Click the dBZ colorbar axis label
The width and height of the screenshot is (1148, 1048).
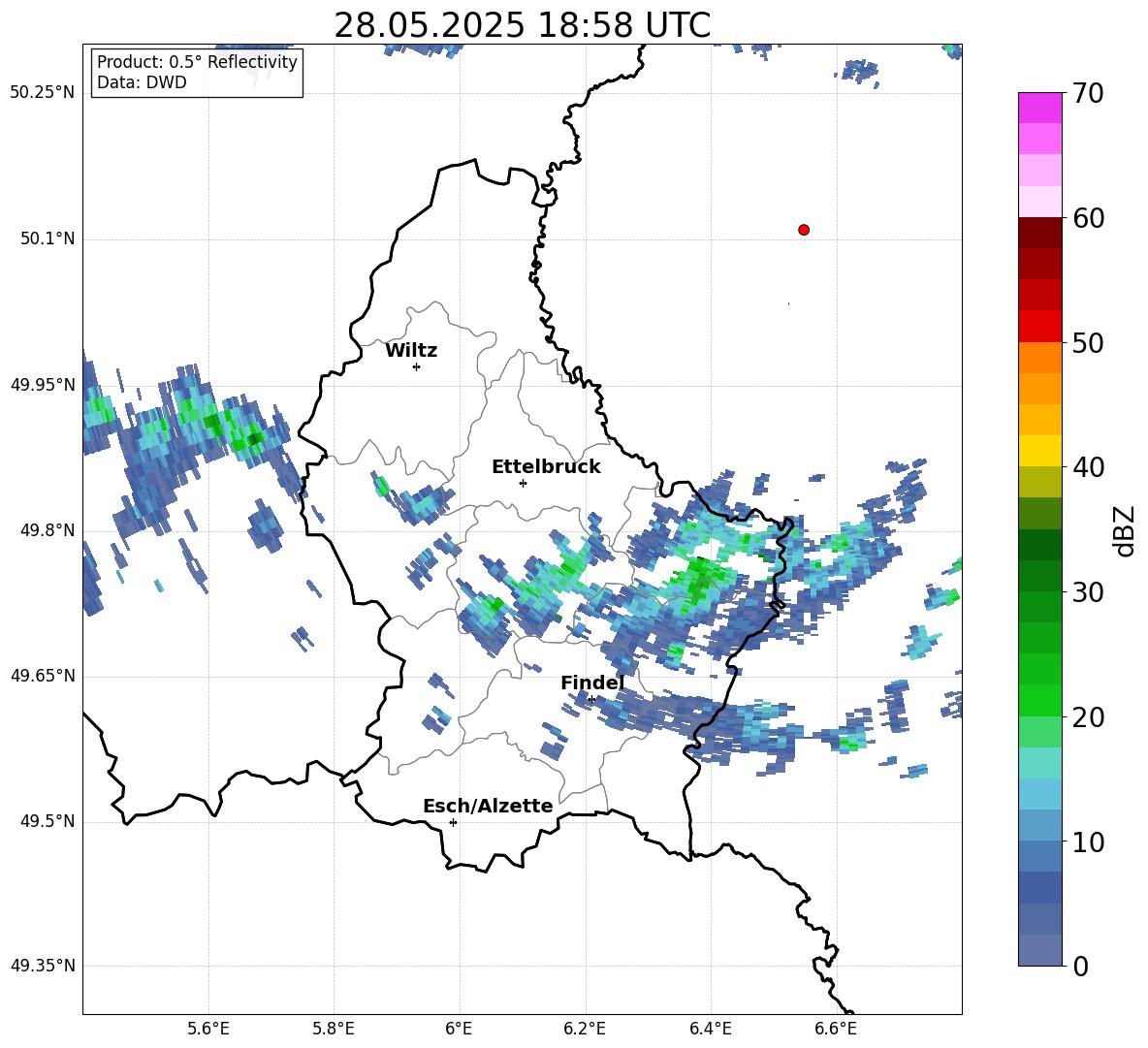click(x=1126, y=530)
